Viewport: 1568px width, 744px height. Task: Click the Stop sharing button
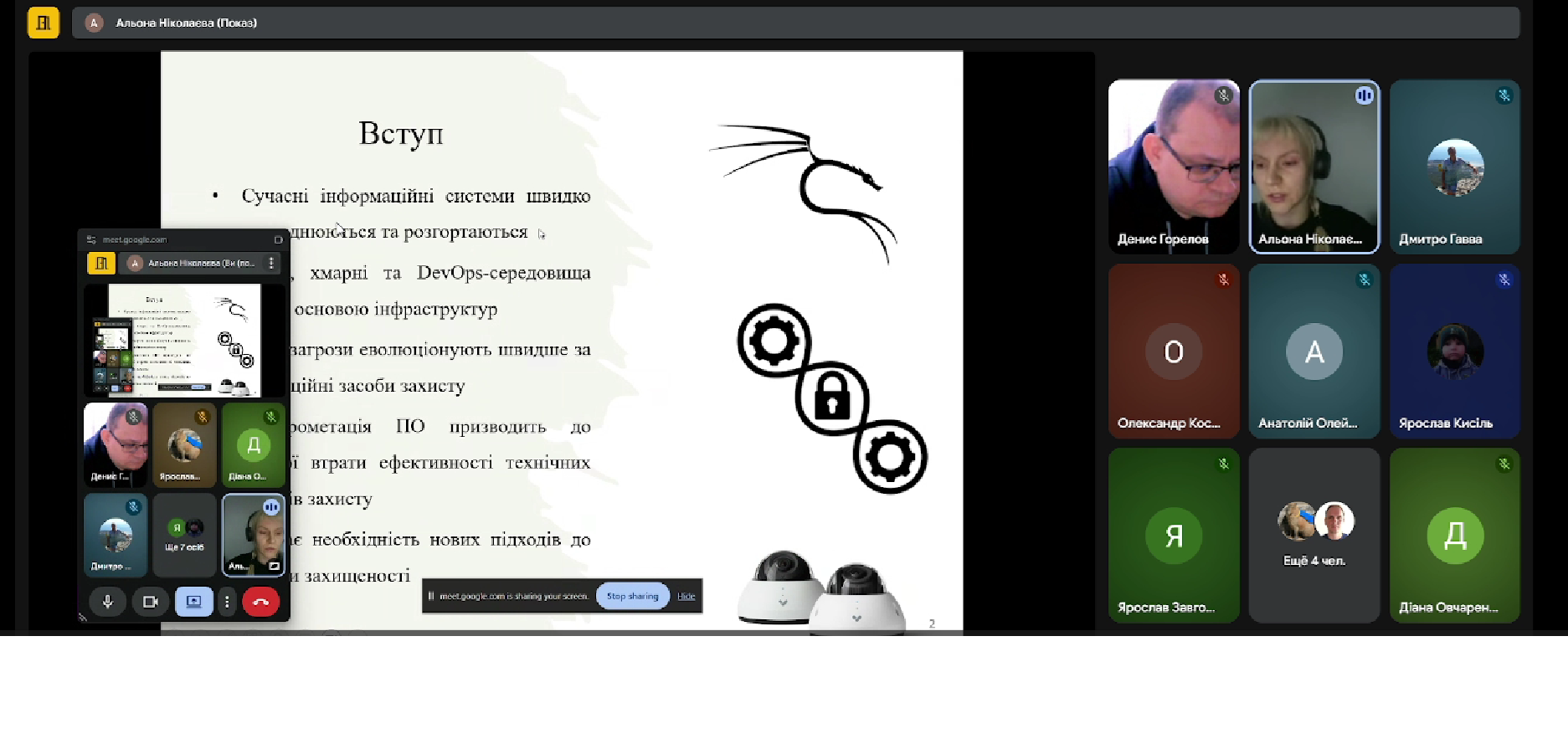click(632, 596)
